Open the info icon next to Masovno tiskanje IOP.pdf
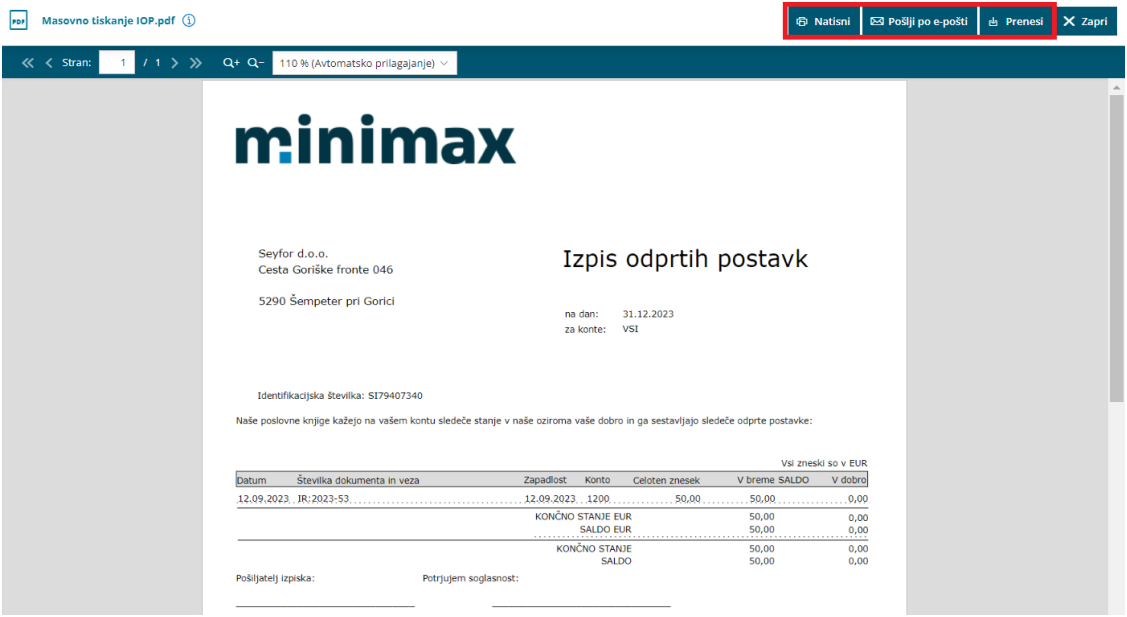The height and width of the screenshot is (617, 1127). 189,20
